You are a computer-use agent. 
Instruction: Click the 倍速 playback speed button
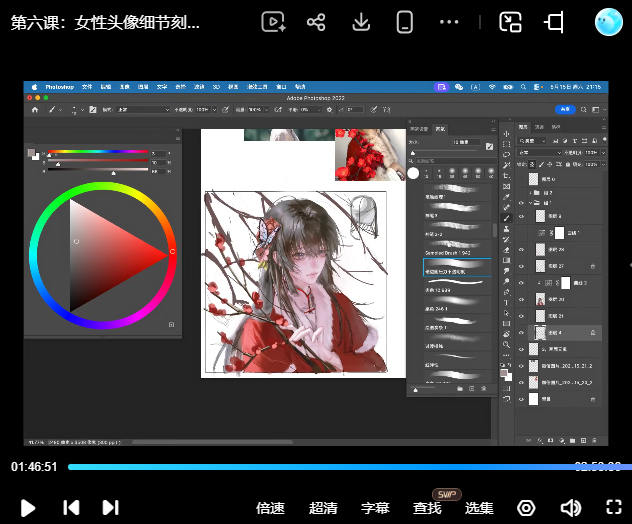[x=270, y=508]
